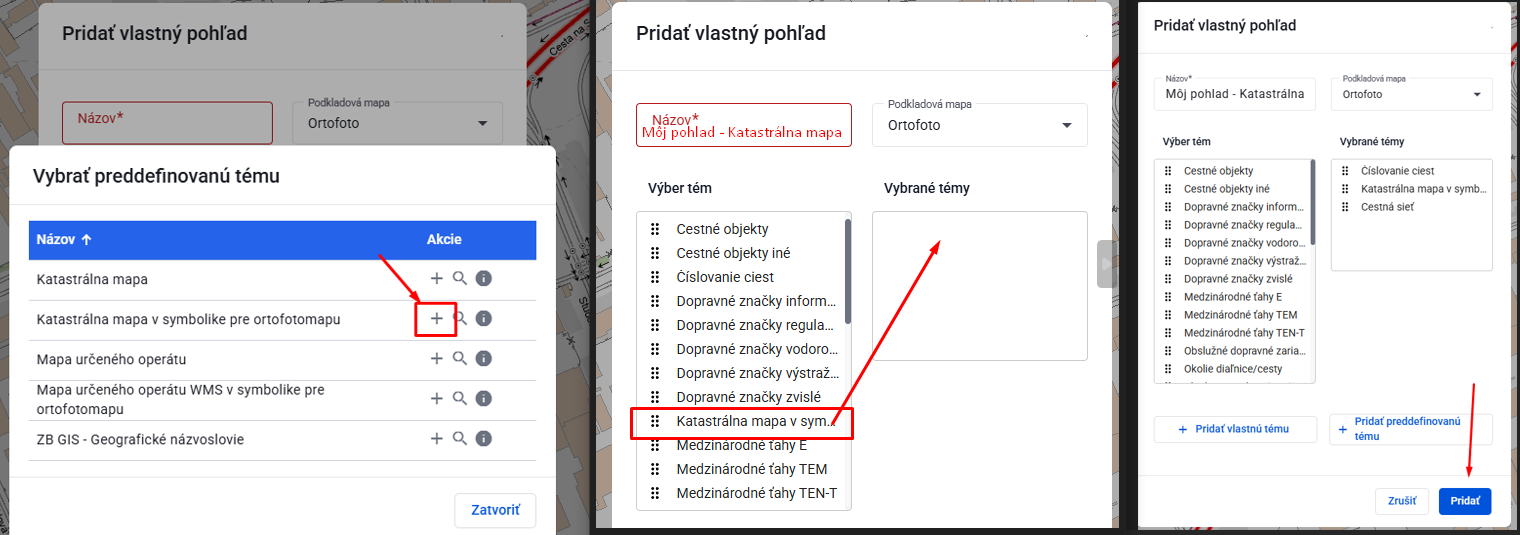Preview Mapa určeného operátu with magnifier icon
Viewport: 1520px width, 535px height.
coord(460,358)
